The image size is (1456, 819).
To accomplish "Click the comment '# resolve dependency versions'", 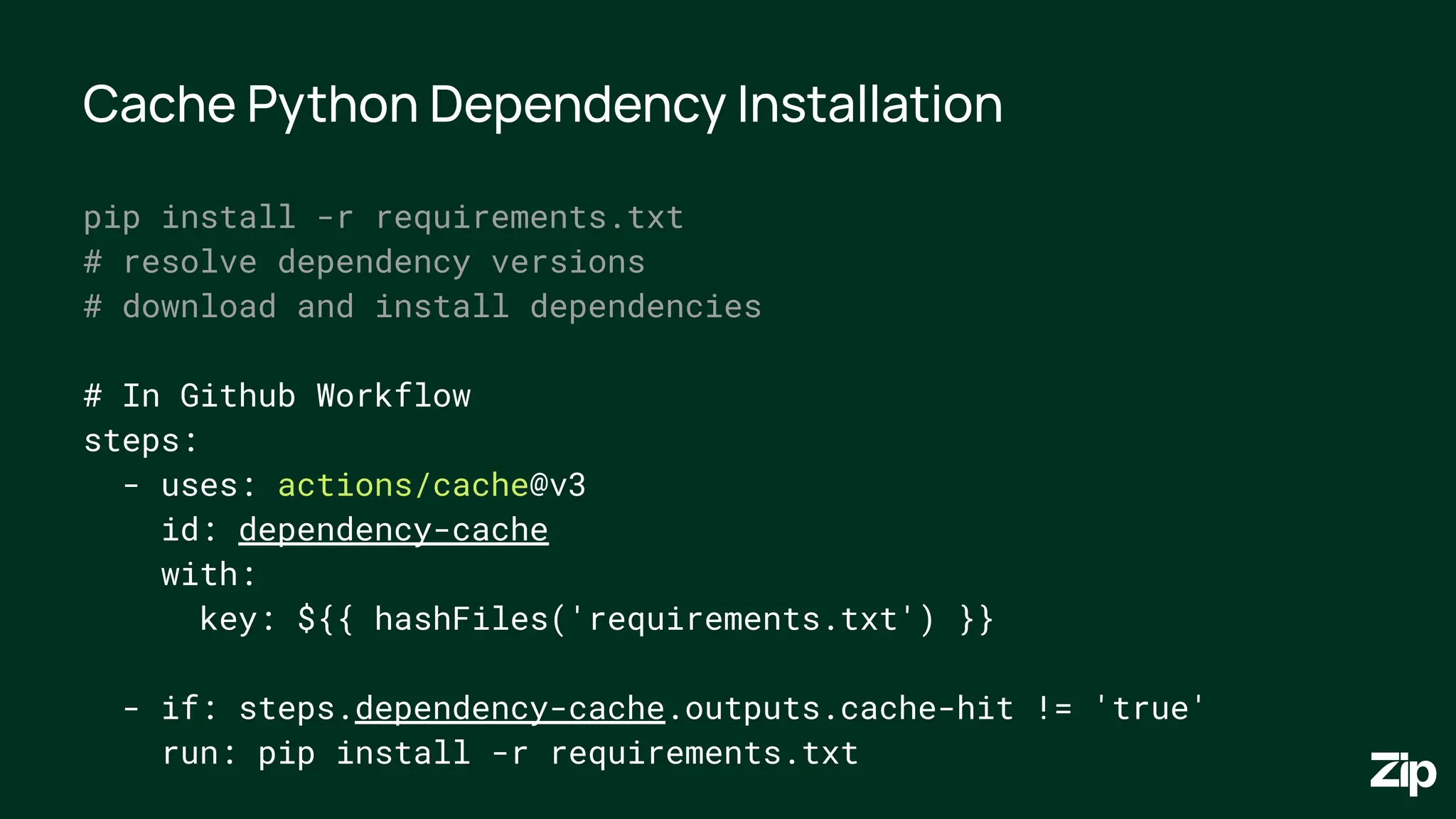I will point(364,262).
